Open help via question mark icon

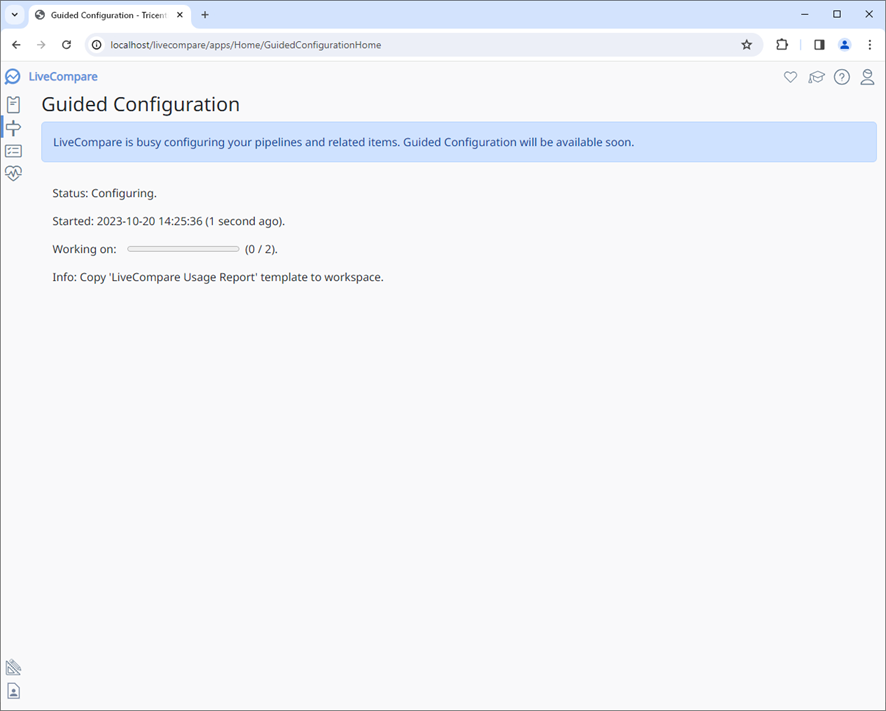point(841,76)
